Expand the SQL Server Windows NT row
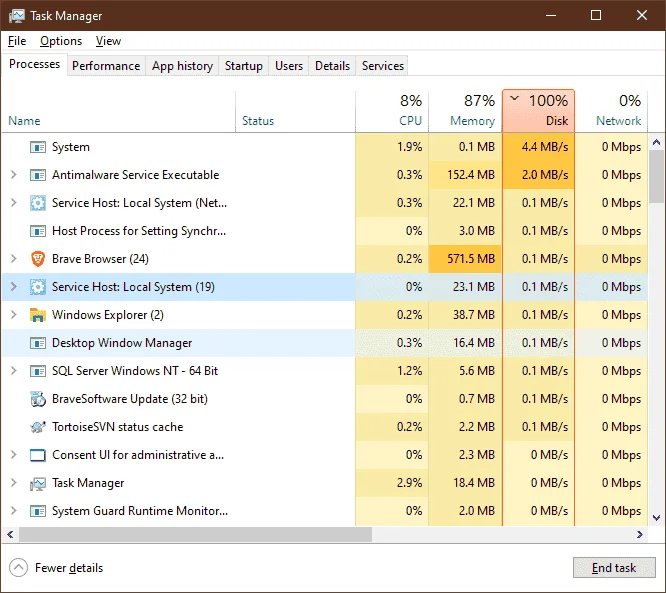The image size is (666, 593). [14, 371]
